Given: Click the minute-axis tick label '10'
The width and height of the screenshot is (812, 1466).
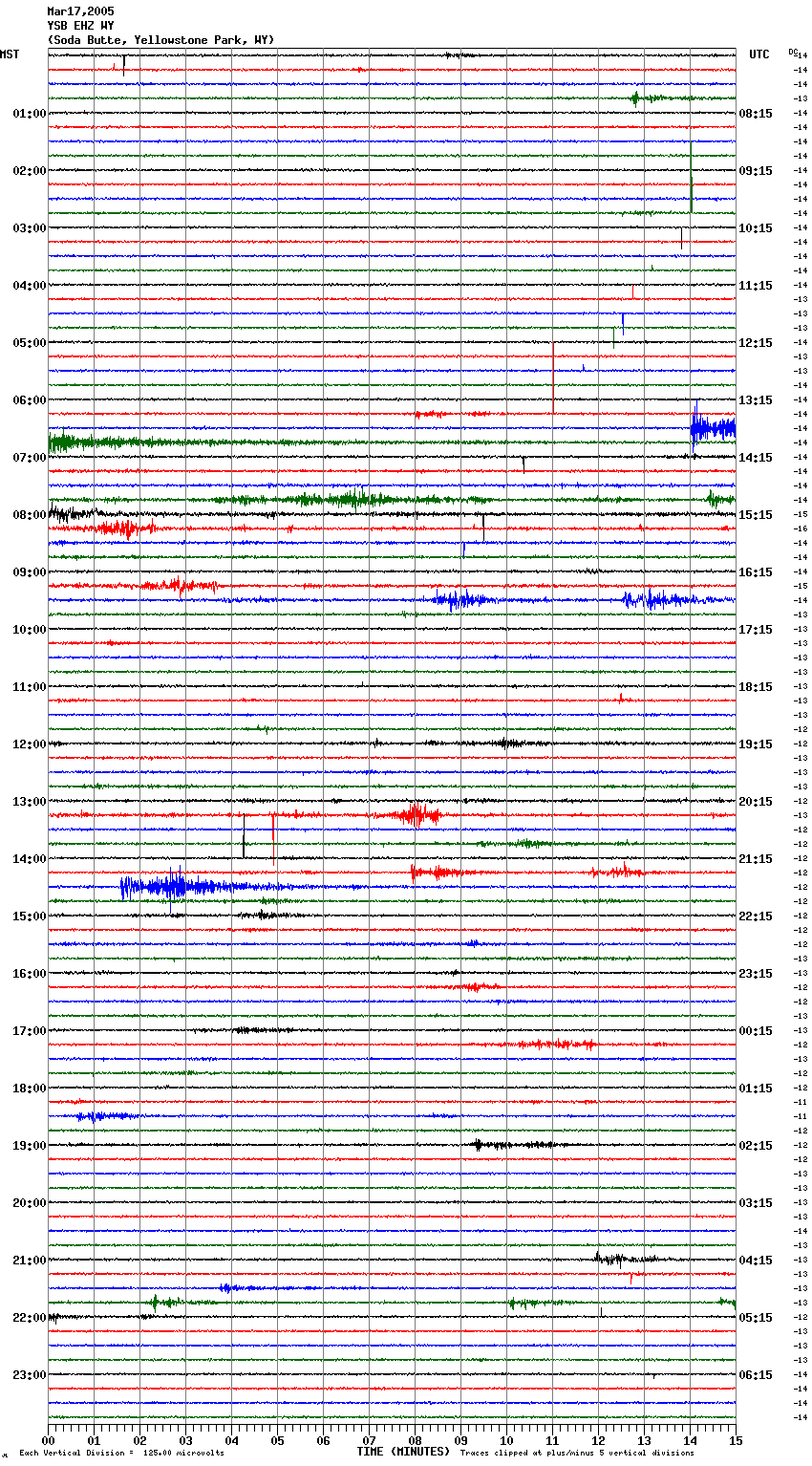Looking at the screenshot, I should coord(506,1440).
